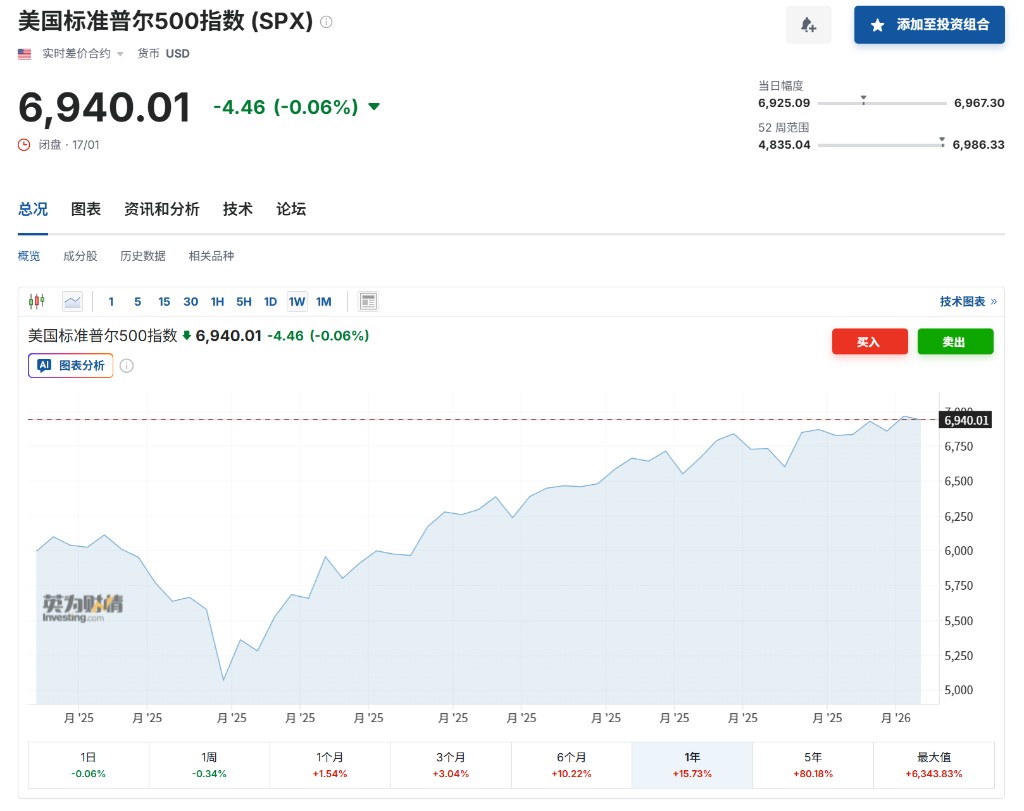The image size is (1024, 811).
Task: Click info icon next to 图表分析
Action: tap(127, 366)
